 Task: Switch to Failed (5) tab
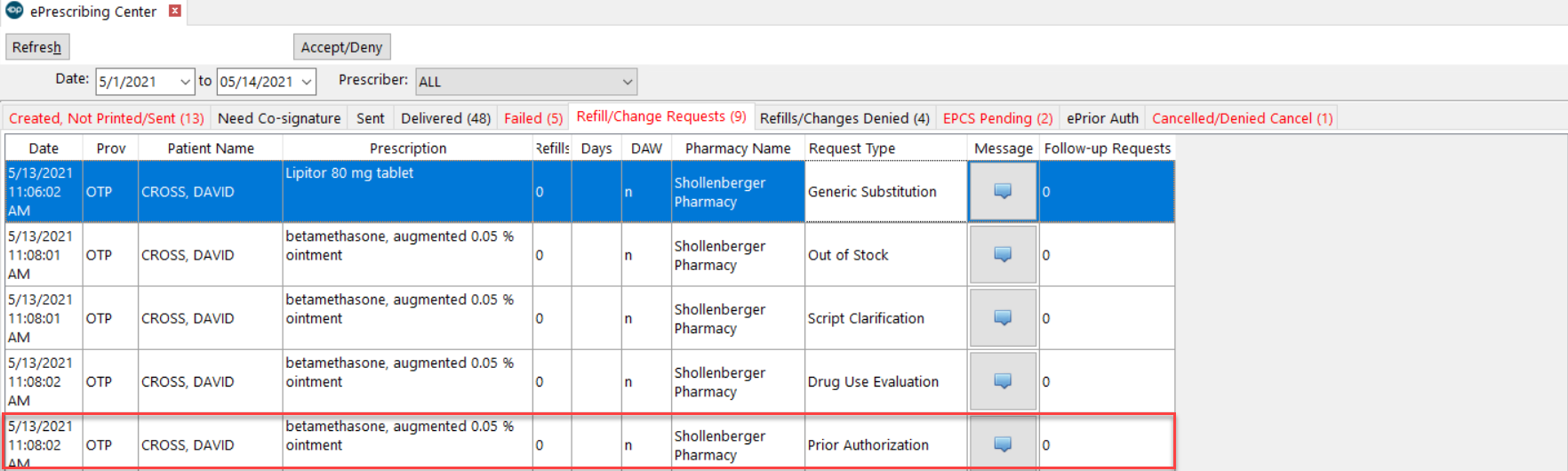point(533,118)
